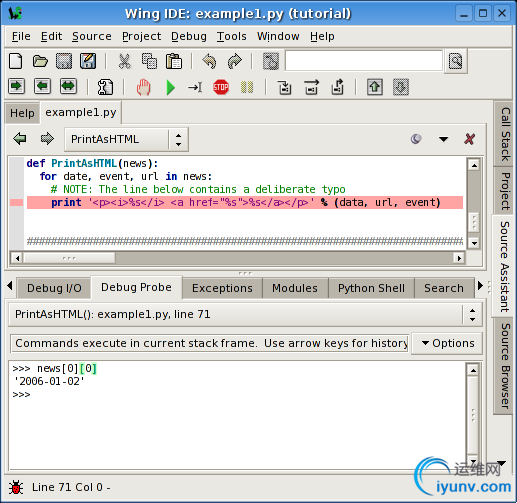This screenshot has width=517, height=503.
Task: Open the Help menu in the menu bar
Action: pos(322,36)
